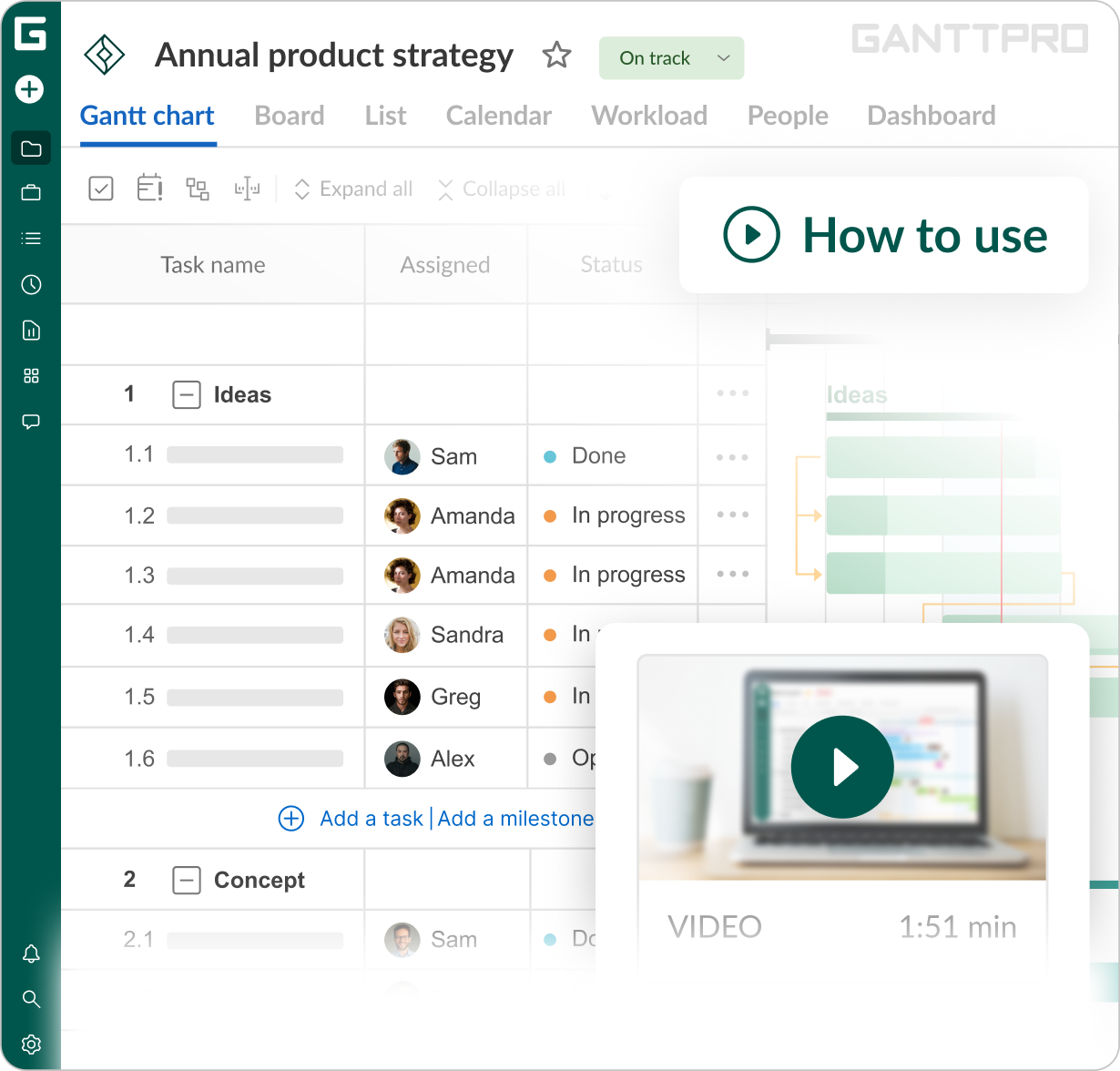Click Collapse all
1120x1071 pixels.
click(501, 189)
